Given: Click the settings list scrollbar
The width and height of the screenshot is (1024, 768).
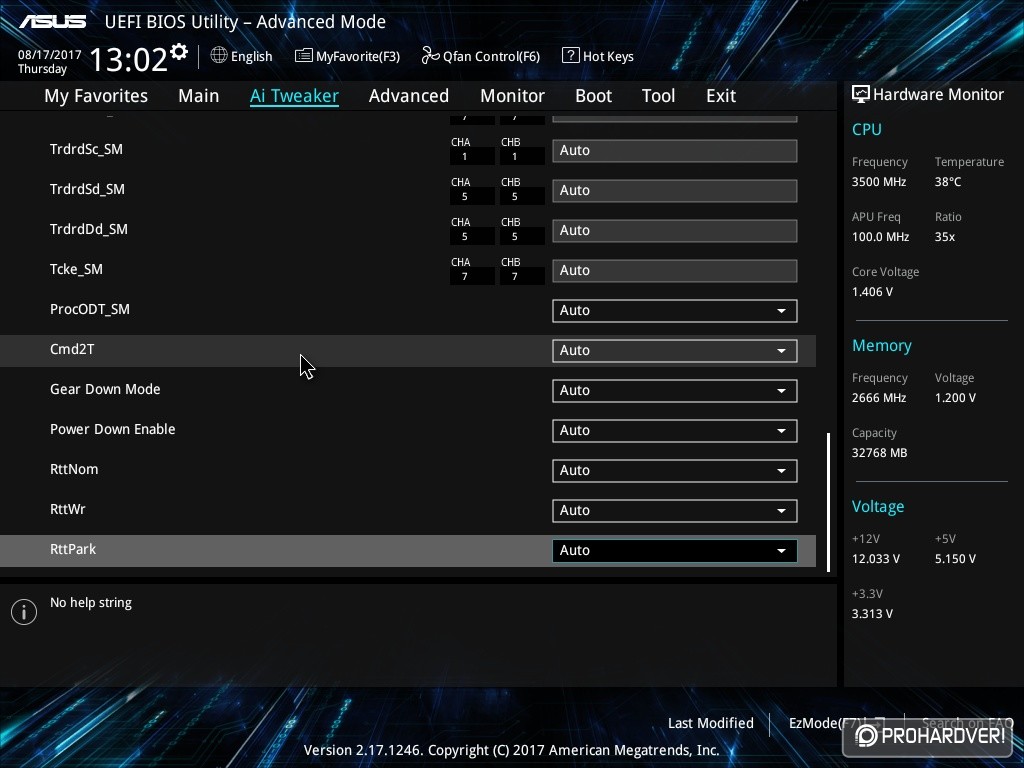Looking at the screenshot, I should [829, 502].
